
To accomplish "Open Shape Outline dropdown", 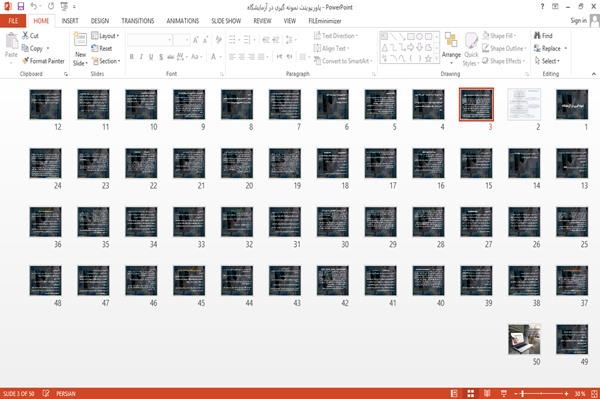I will pyautogui.click(x=504, y=48).
